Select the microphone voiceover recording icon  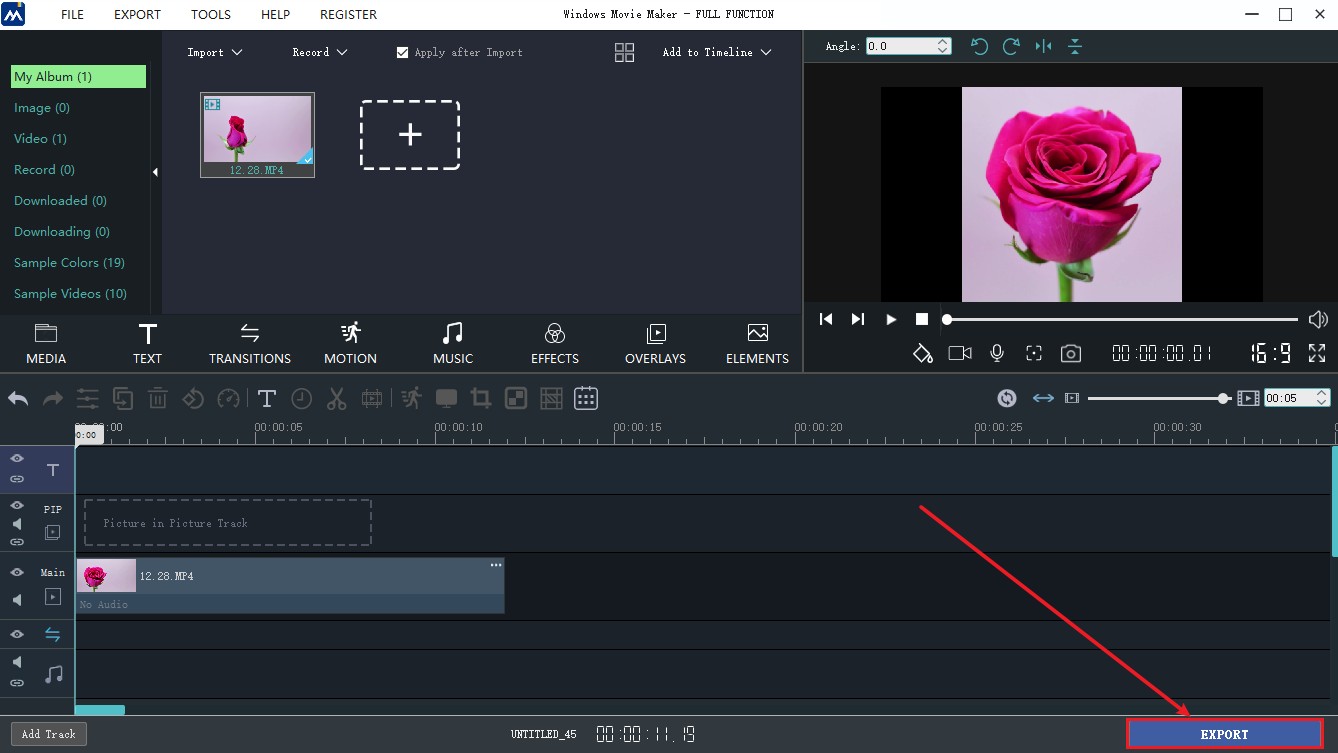(x=996, y=352)
